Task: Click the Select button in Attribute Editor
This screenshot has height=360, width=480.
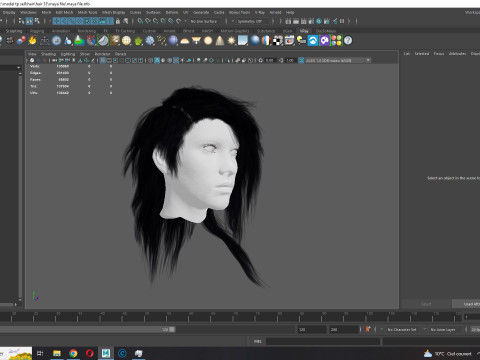Action: pos(426,304)
